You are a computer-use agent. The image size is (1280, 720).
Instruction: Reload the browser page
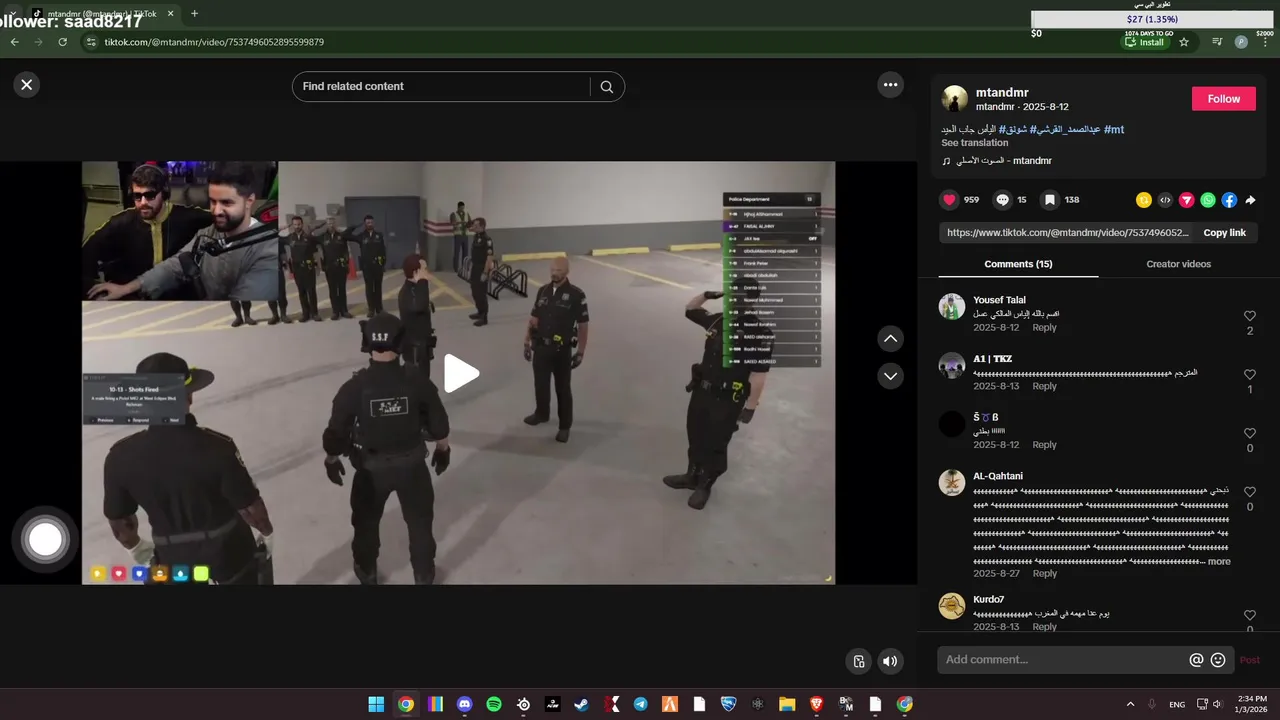[x=62, y=42]
